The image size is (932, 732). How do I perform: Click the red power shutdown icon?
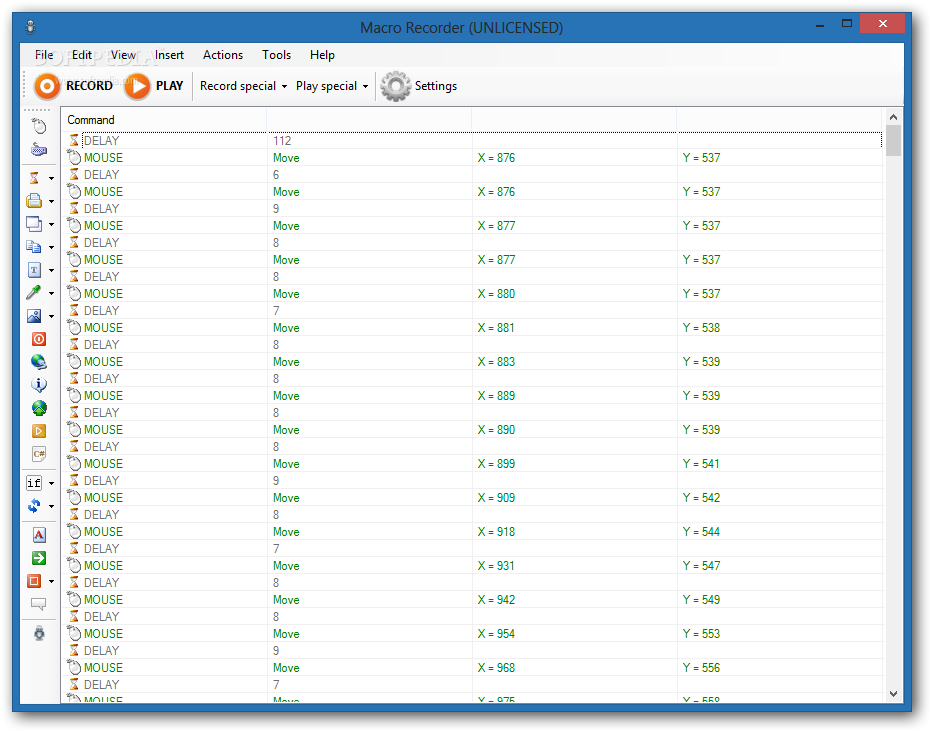pos(39,339)
